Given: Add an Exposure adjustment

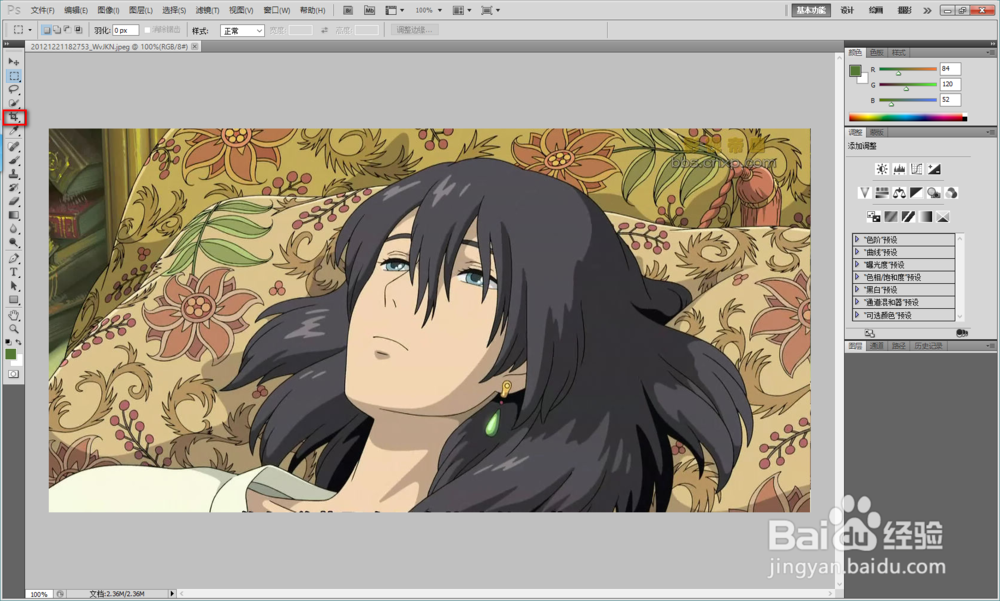Looking at the screenshot, I should pos(934,169).
